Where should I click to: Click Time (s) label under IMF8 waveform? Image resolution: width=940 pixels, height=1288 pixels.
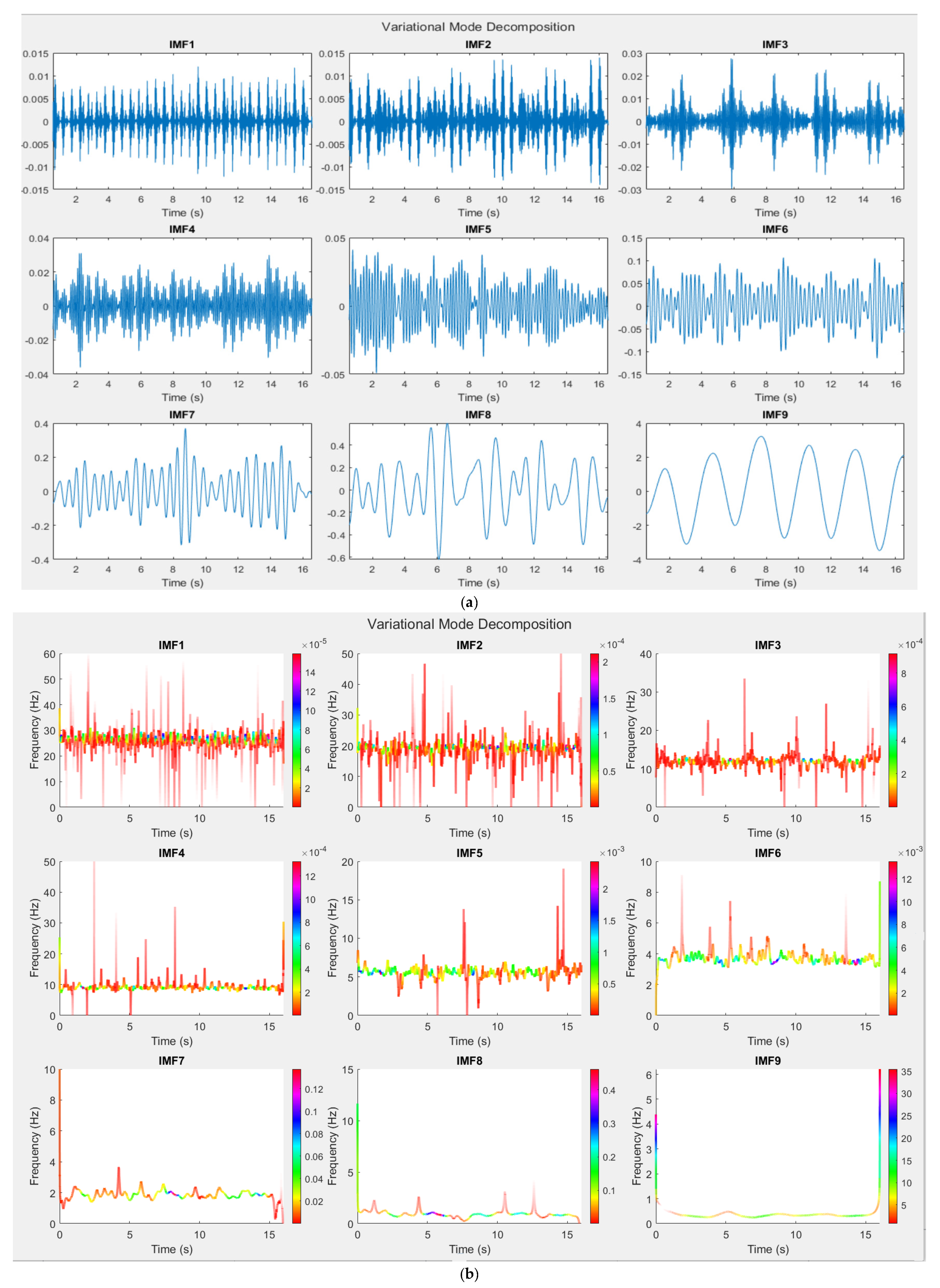tap(478, 583)
